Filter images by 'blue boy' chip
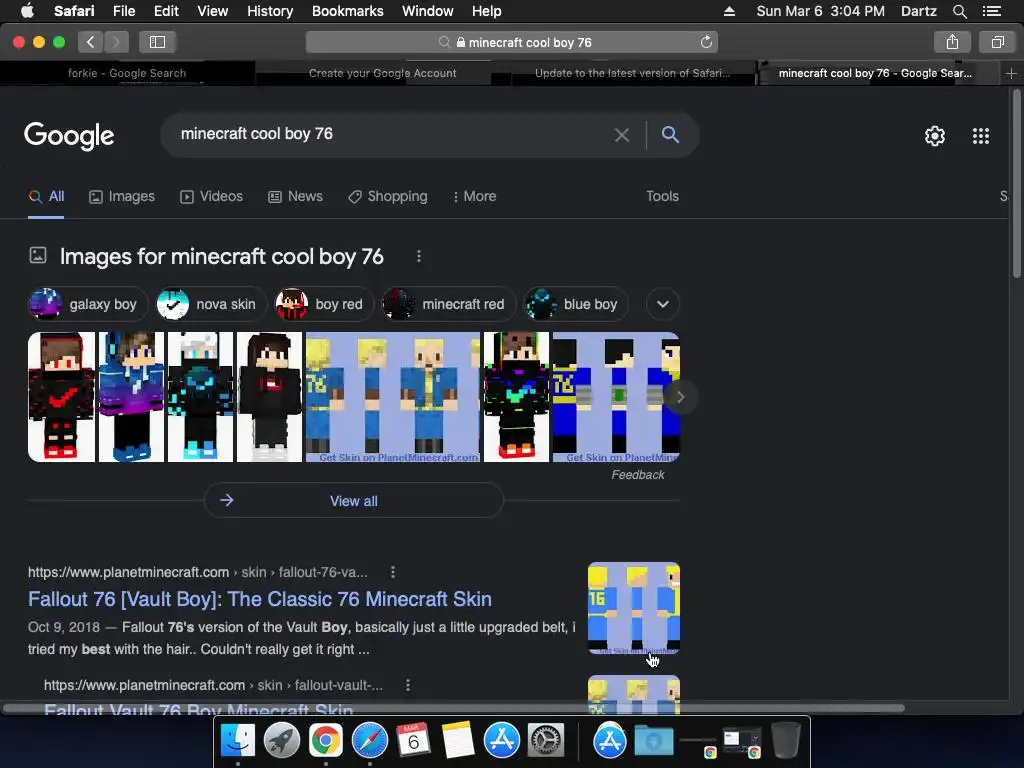This screenshot has height=768, width=1024. 576,304
